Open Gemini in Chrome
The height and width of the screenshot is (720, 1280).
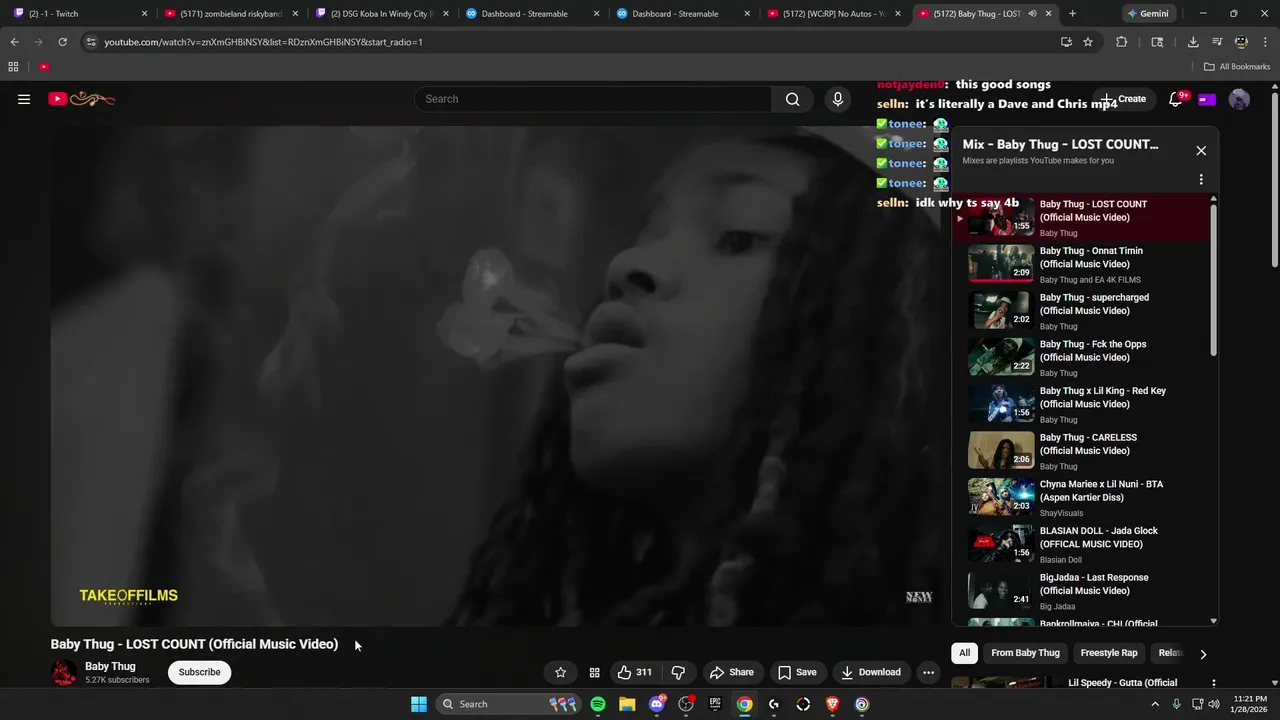1147,14
